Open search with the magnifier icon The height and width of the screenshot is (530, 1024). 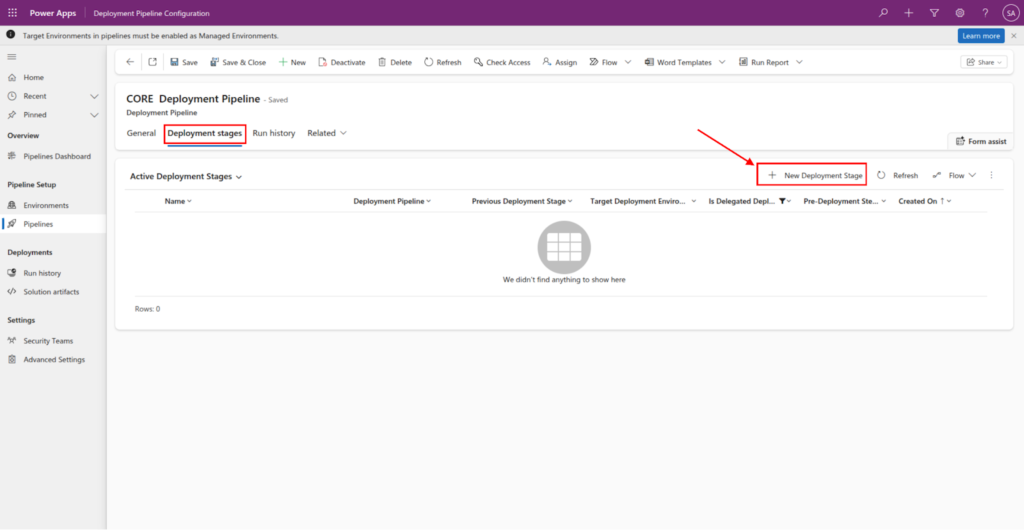pyautogui.click(x=883, y=13)
